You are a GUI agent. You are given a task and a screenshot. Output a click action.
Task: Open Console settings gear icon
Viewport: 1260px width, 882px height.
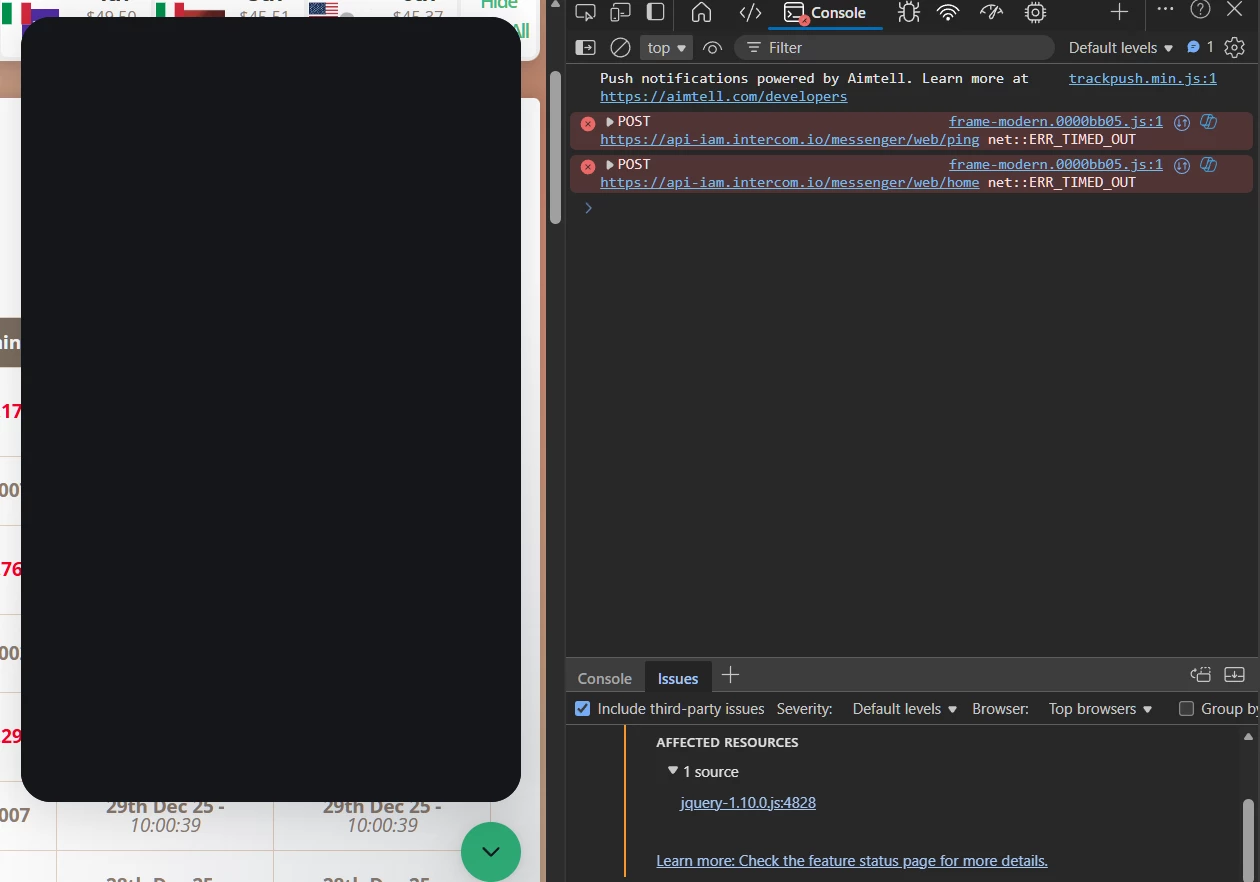(x=1235, y=47)
